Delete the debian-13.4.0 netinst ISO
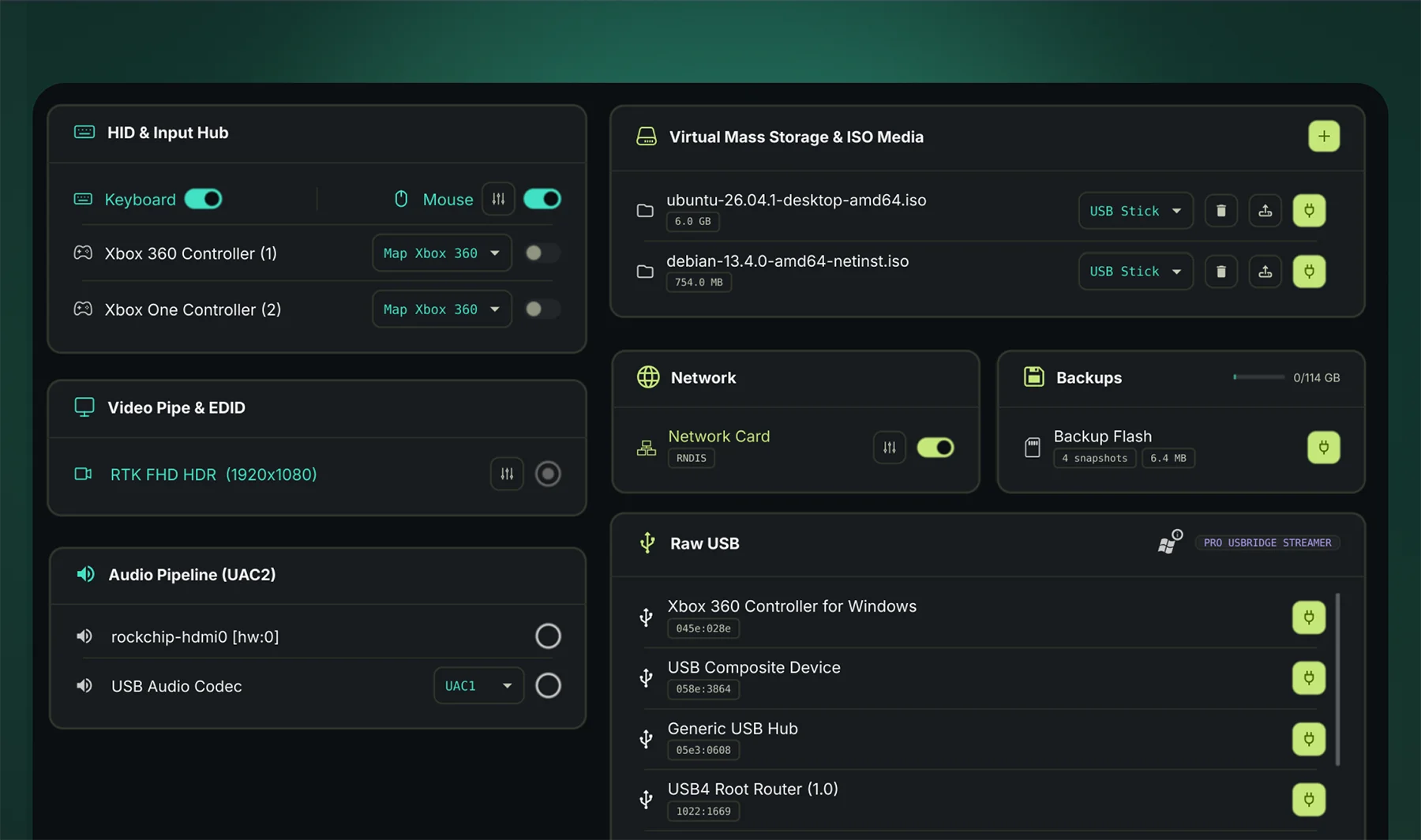This screenshot has width=1421, height=840. click(x=1221, y=272)
